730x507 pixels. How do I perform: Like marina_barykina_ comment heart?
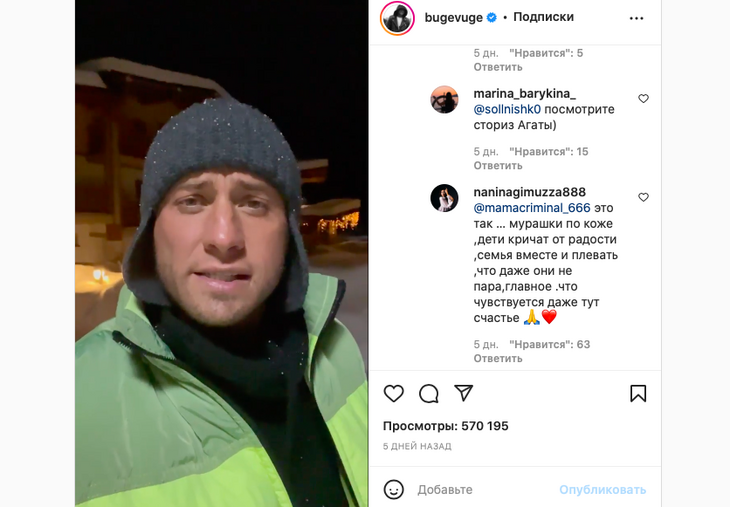point(643,98)
